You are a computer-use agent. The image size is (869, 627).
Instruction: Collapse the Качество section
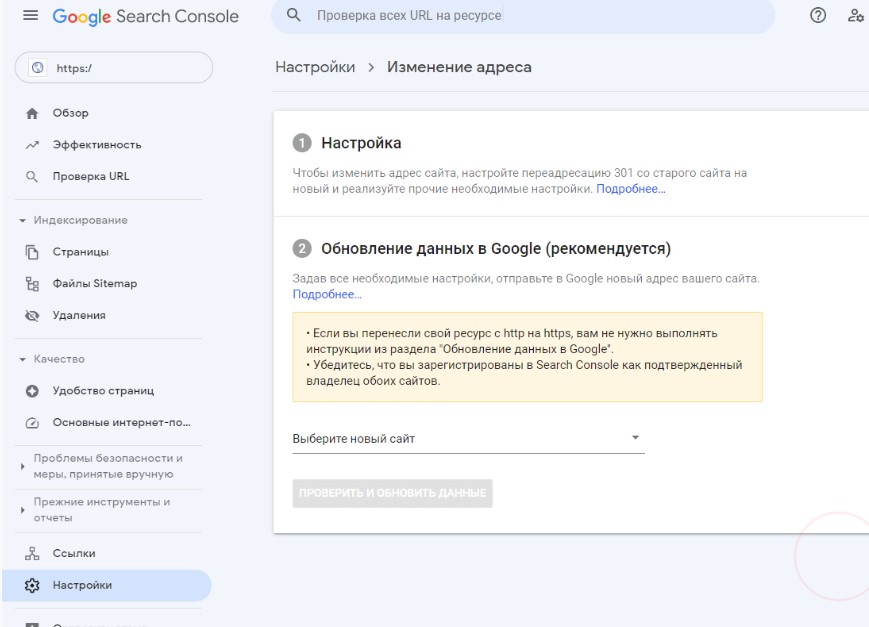coord(22,359)
